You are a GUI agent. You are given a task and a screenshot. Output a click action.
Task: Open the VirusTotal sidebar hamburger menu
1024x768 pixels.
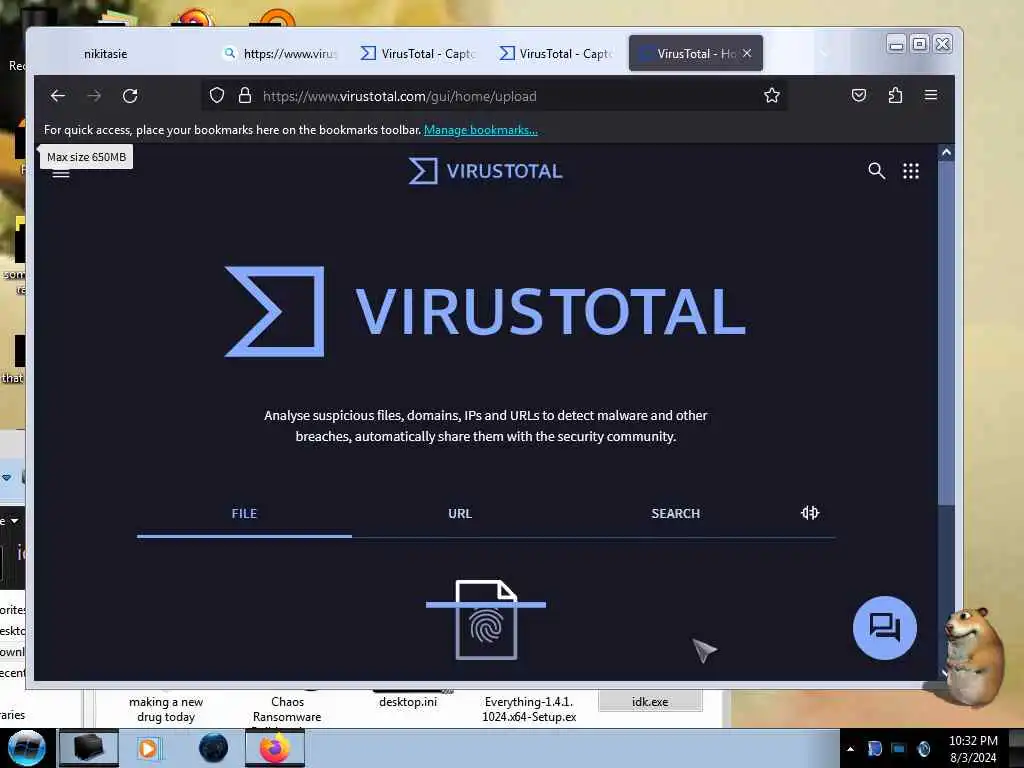click(x=61, y=173)
